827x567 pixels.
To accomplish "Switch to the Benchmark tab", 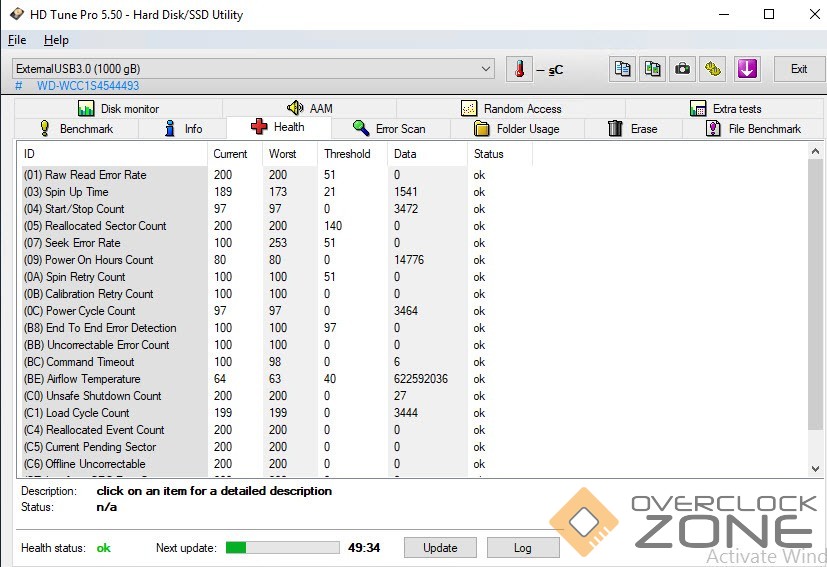I will (76, 129).
